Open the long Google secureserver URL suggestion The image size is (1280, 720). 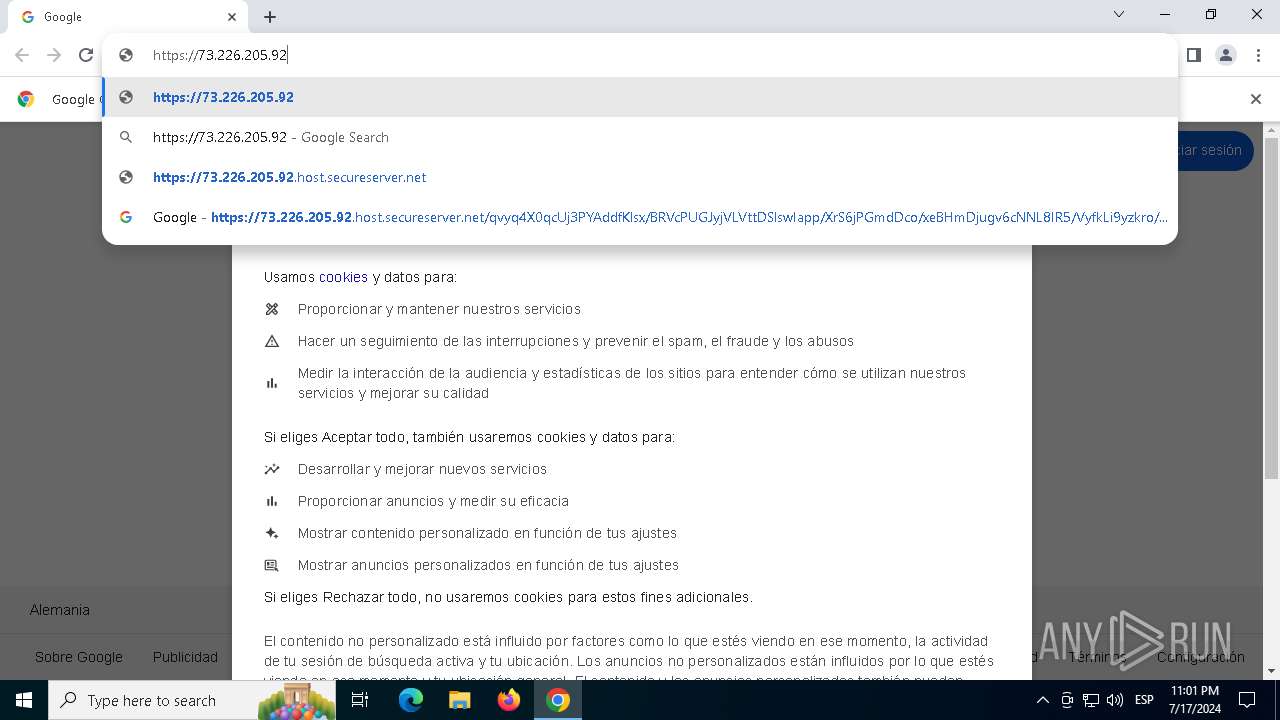pyautogui.click(x=640, y=217)
